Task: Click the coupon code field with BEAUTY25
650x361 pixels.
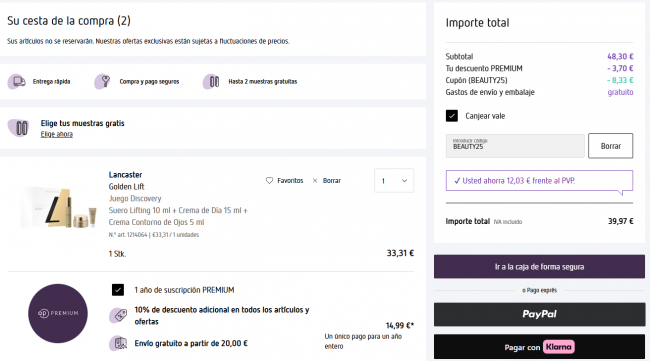Action: [x=515, y=146]
